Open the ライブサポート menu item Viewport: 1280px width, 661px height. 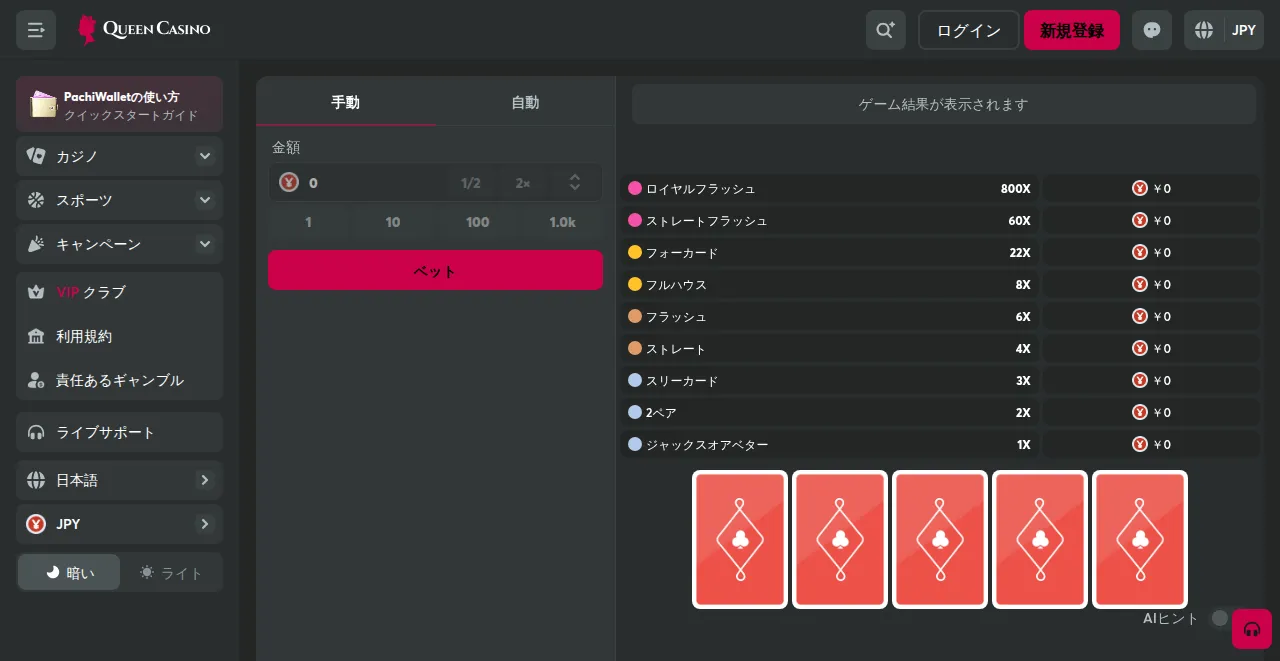(119, 432)
